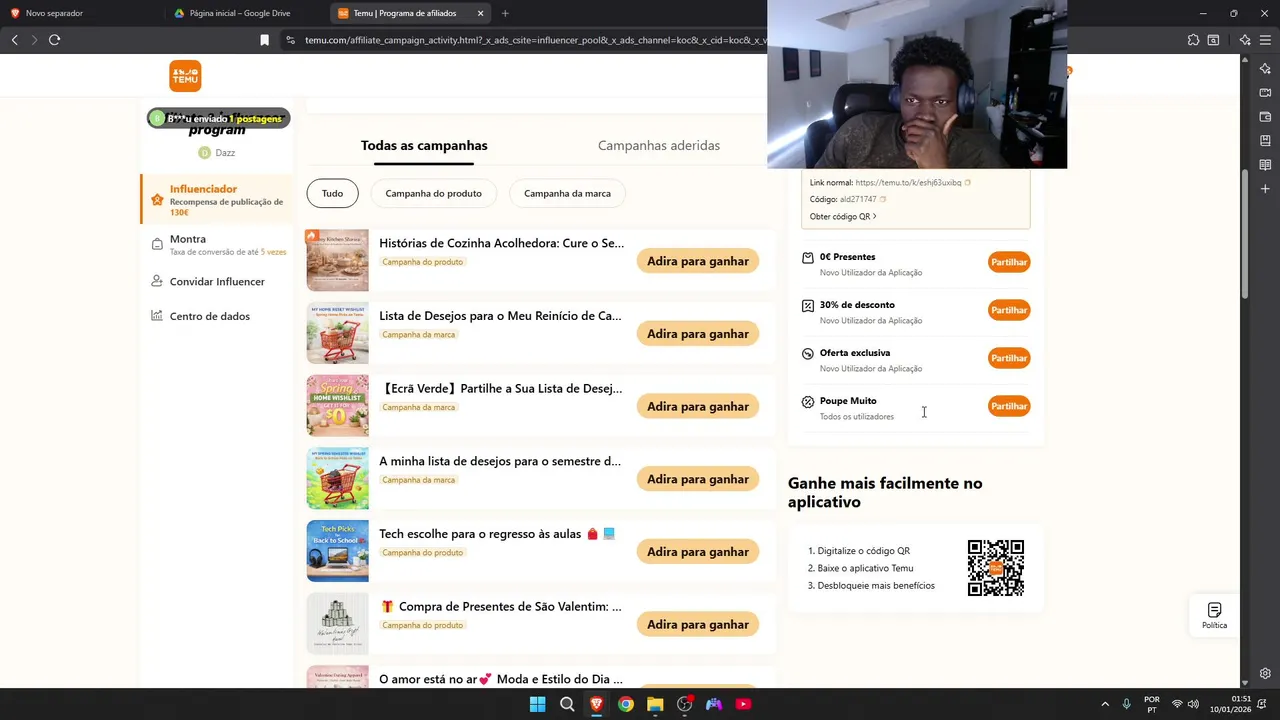Copy the affiliate code ald271747

[x=882, y=200]
